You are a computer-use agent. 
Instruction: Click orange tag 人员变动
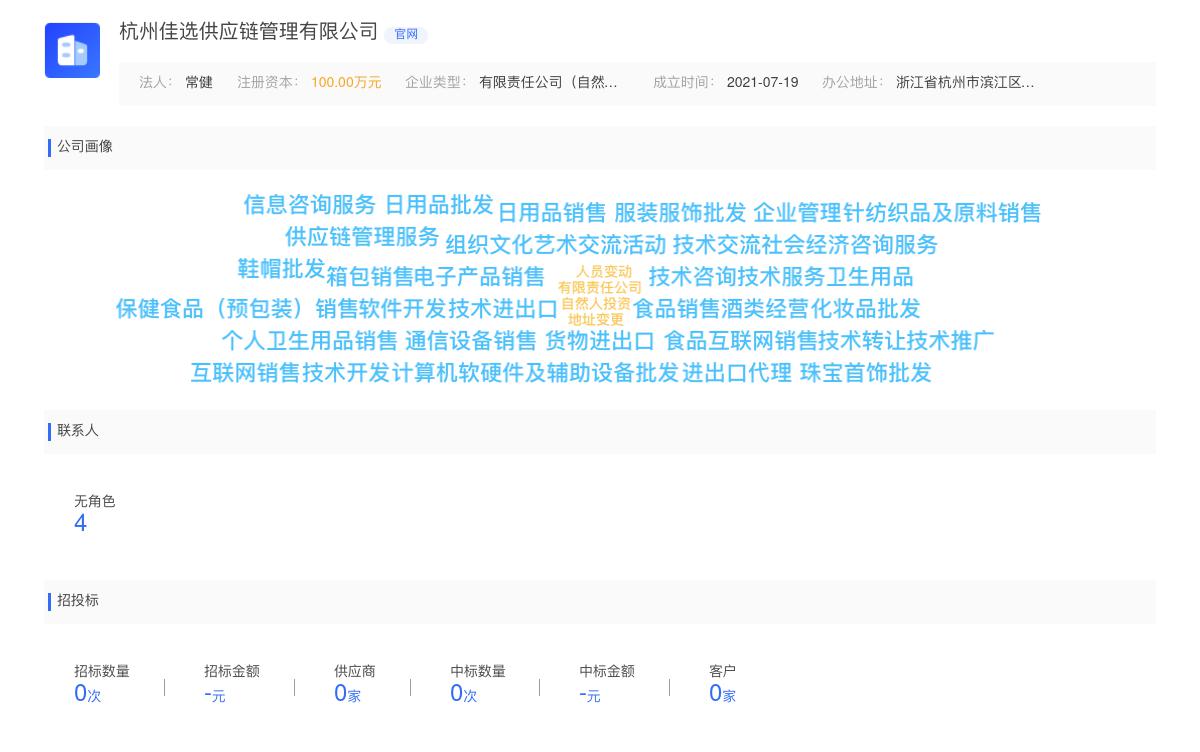[604, 272]
